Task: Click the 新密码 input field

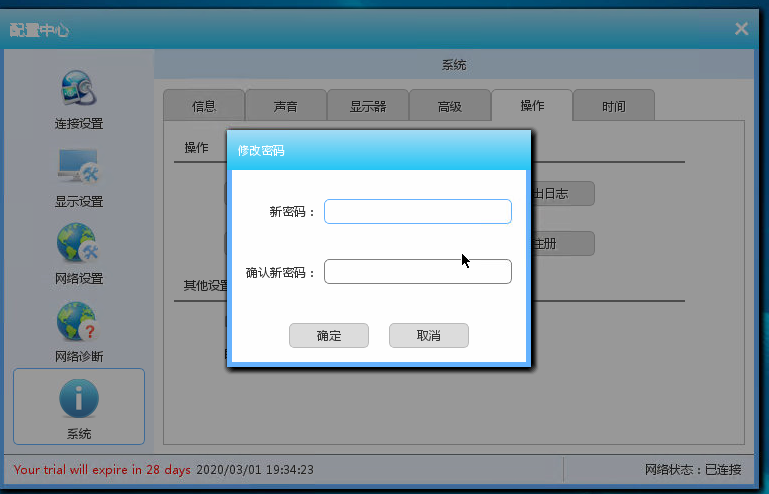Action: point(417,212)
